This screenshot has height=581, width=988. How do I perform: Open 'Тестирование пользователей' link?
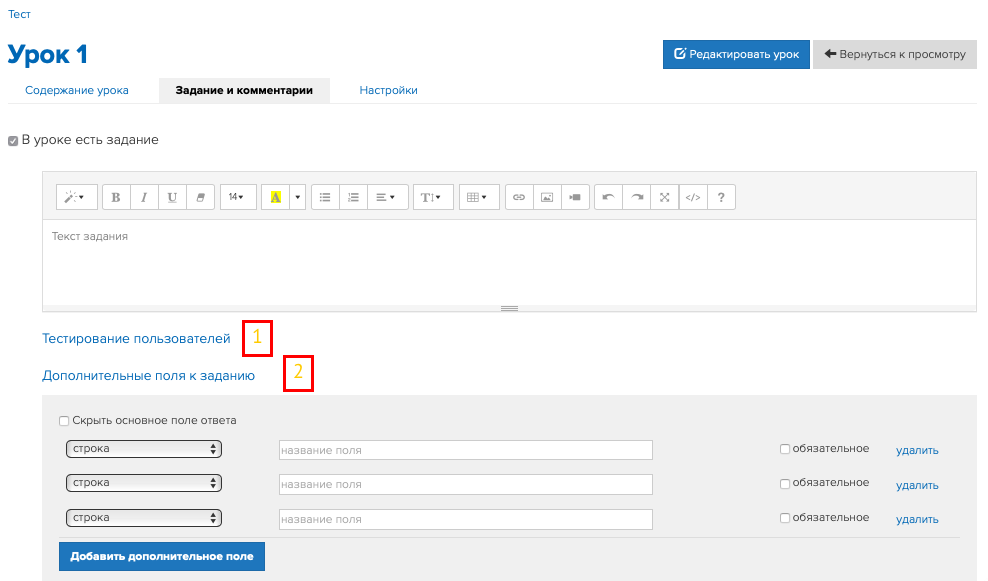coord(136,338)
